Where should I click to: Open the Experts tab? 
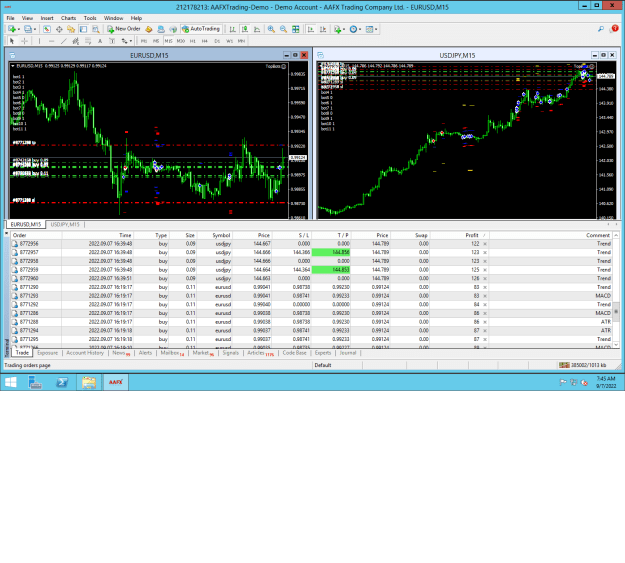(x=323, y=353)
